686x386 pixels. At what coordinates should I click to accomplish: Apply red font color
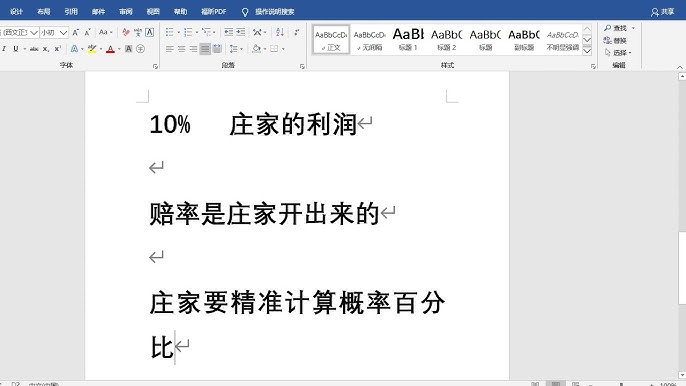point(111,49)
